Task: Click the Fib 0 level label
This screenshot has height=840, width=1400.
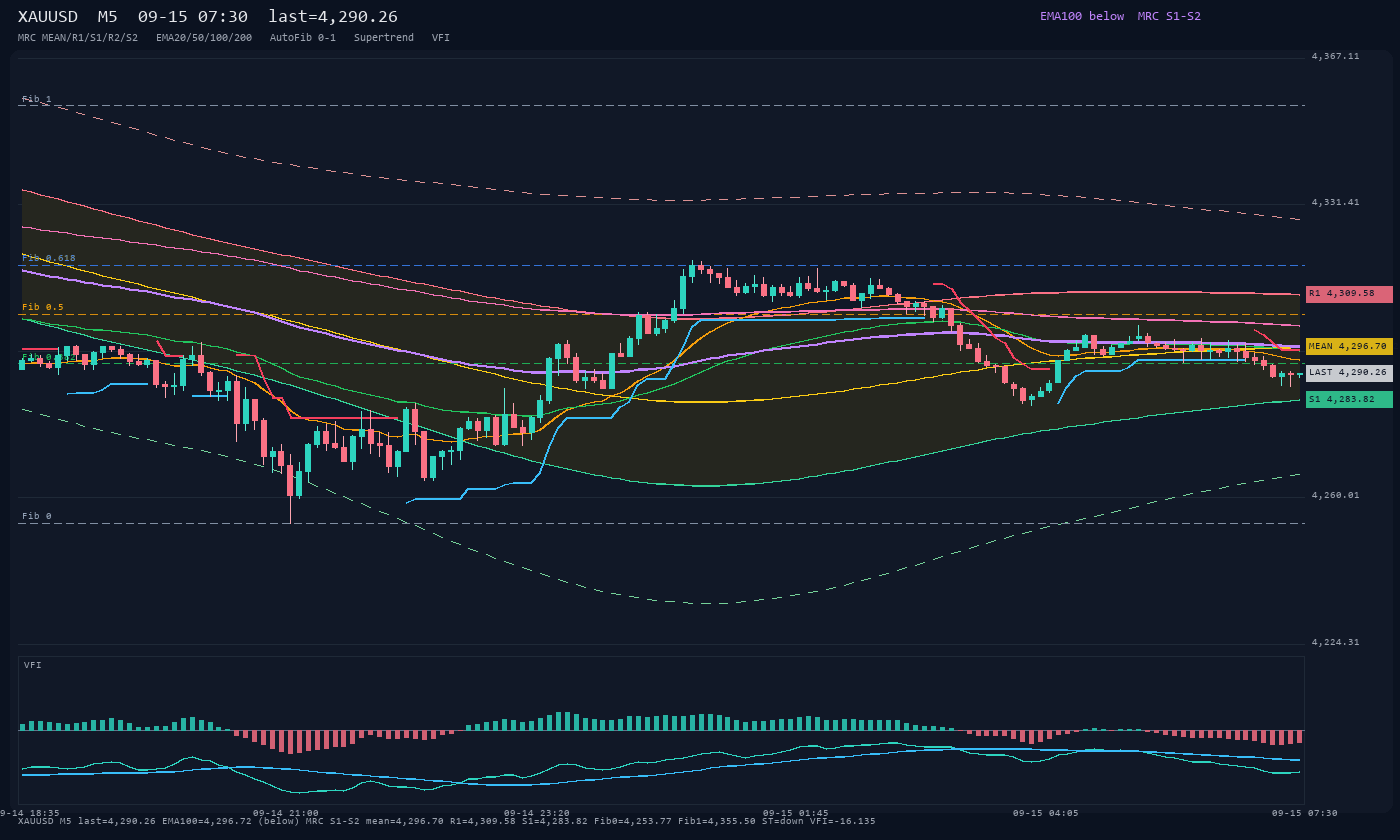Action: click(x=37, y=516)
